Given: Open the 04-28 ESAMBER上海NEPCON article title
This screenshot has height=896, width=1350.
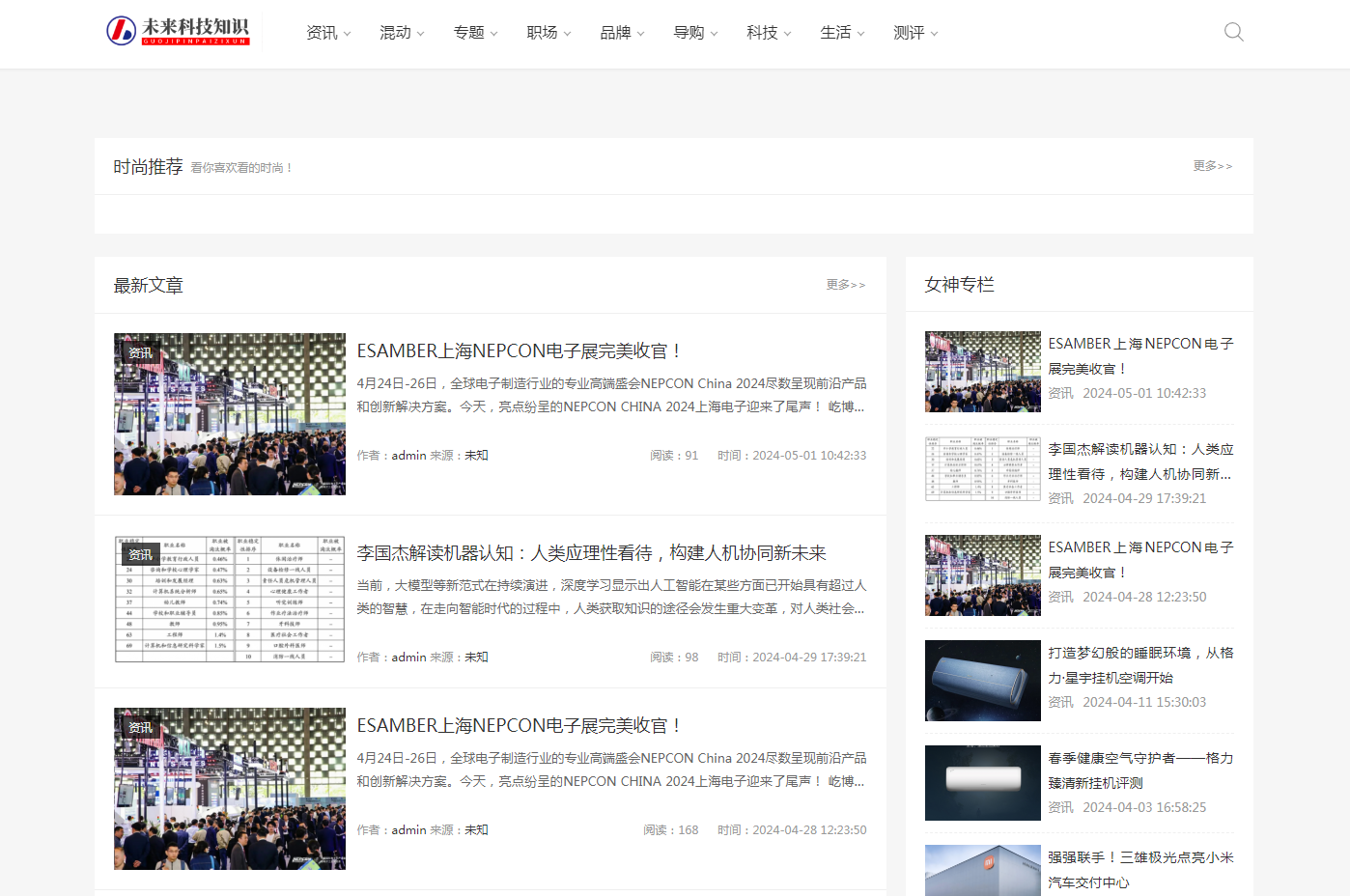Looking at the screenshot, I should [520, 725].
